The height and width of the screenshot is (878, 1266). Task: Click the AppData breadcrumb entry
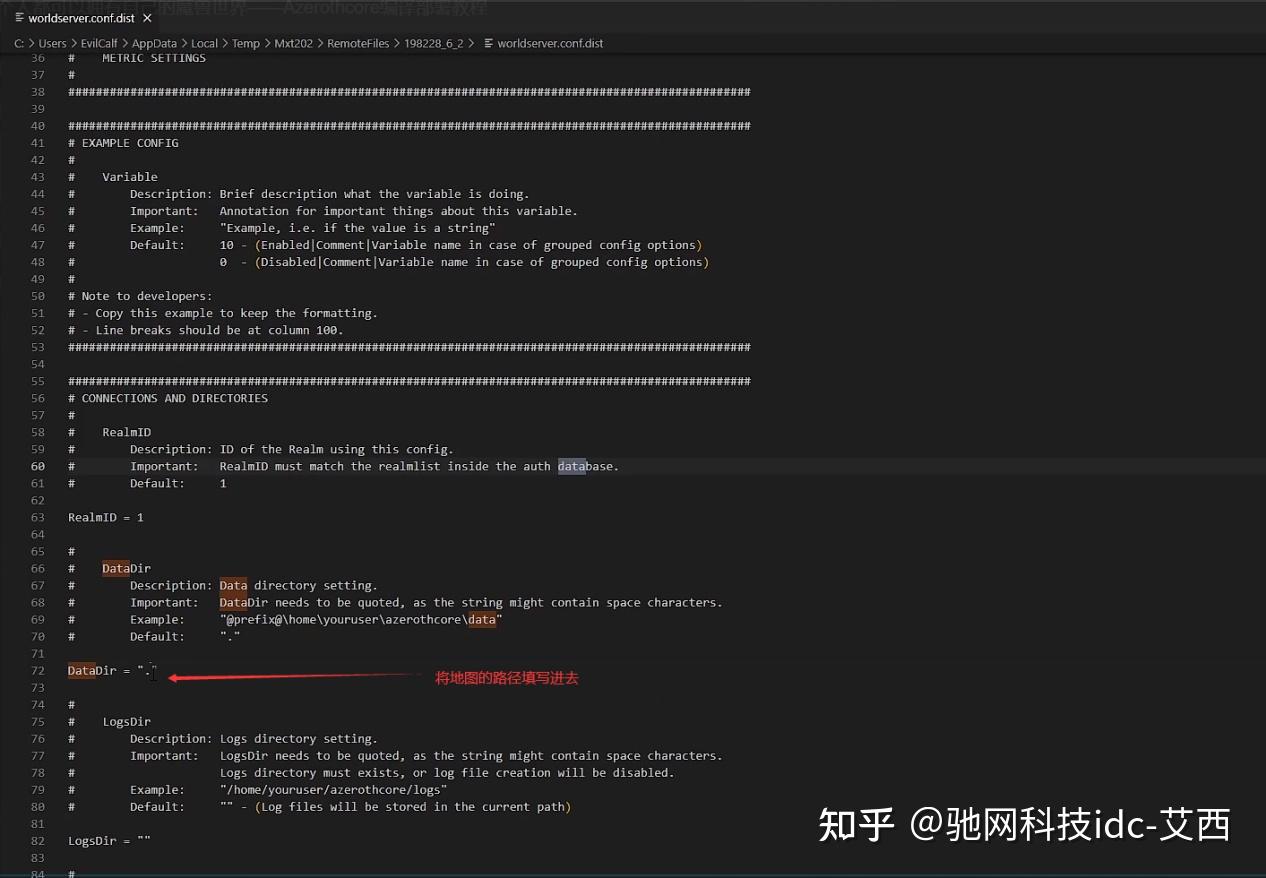154,43
